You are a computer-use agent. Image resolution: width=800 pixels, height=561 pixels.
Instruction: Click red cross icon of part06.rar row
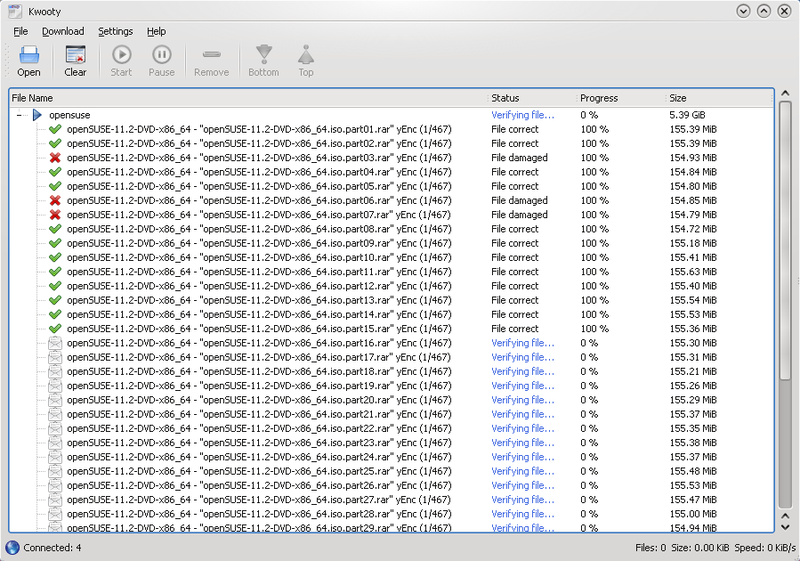[x=55, y=201]
